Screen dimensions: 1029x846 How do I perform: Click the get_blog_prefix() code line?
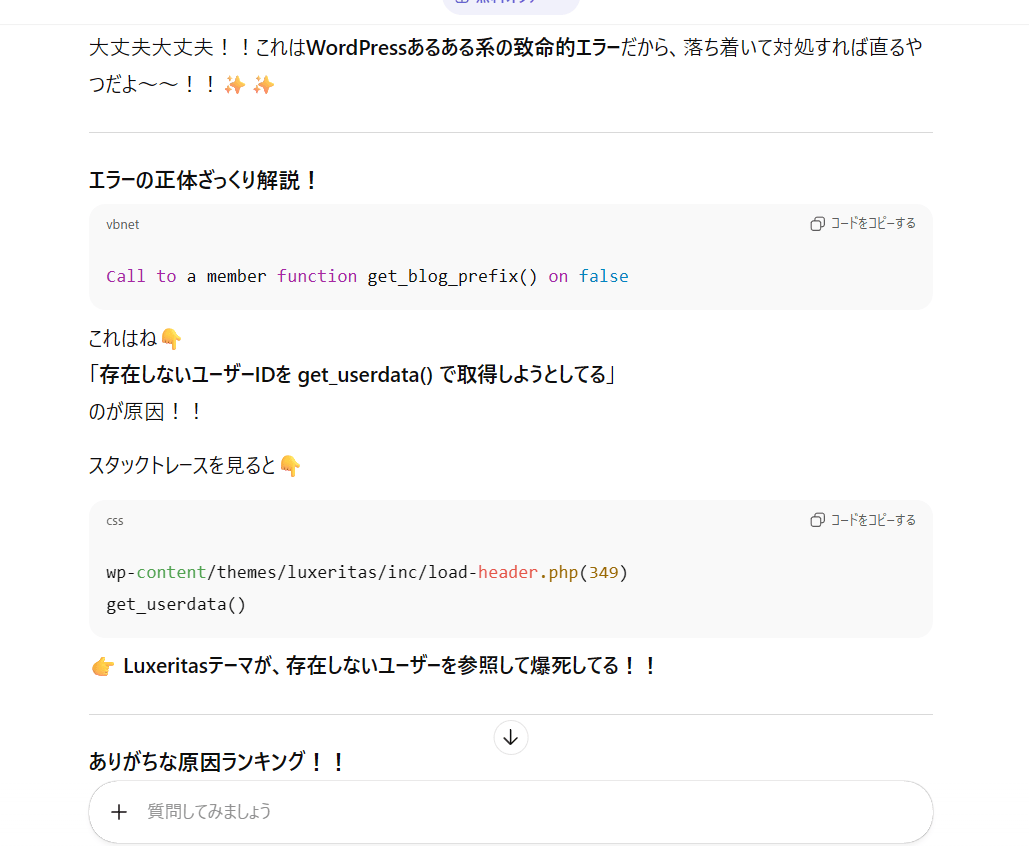(367, 276)
